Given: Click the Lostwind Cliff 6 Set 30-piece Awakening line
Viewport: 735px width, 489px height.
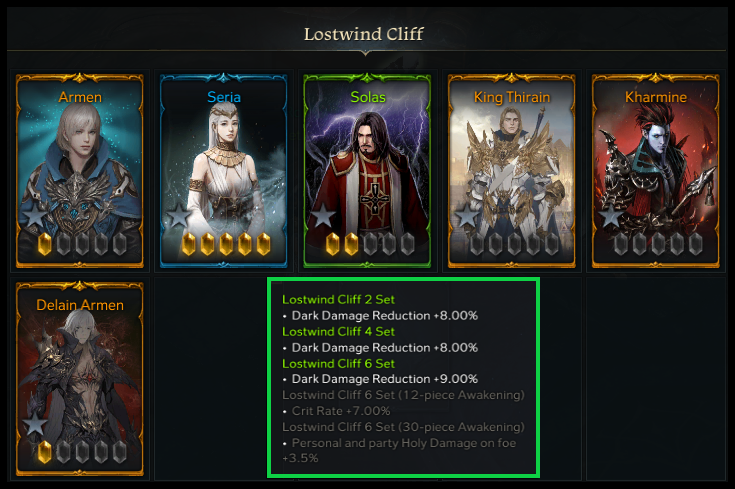Looking at the screenshot, I should point(403,427).
